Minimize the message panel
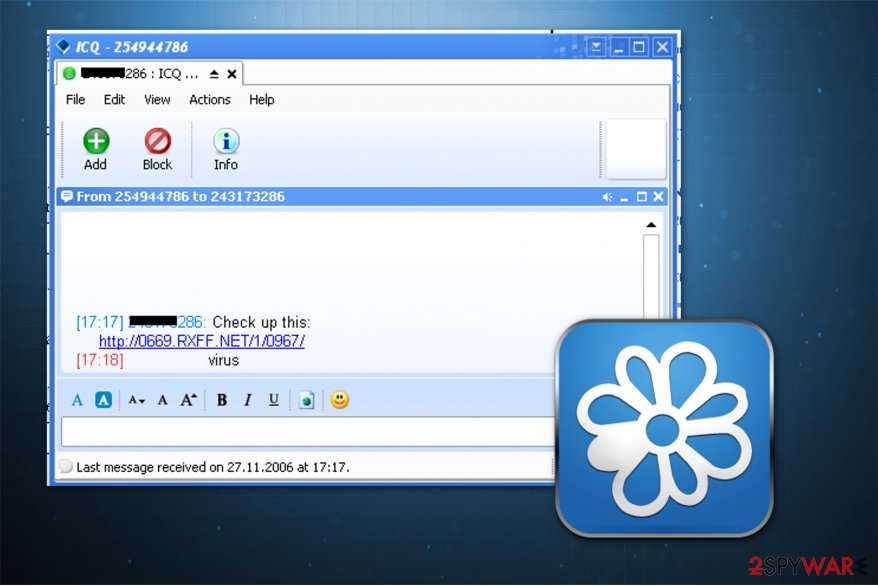Image resolution: width=878 pixels, height=586 pixels. coord(624,197)
